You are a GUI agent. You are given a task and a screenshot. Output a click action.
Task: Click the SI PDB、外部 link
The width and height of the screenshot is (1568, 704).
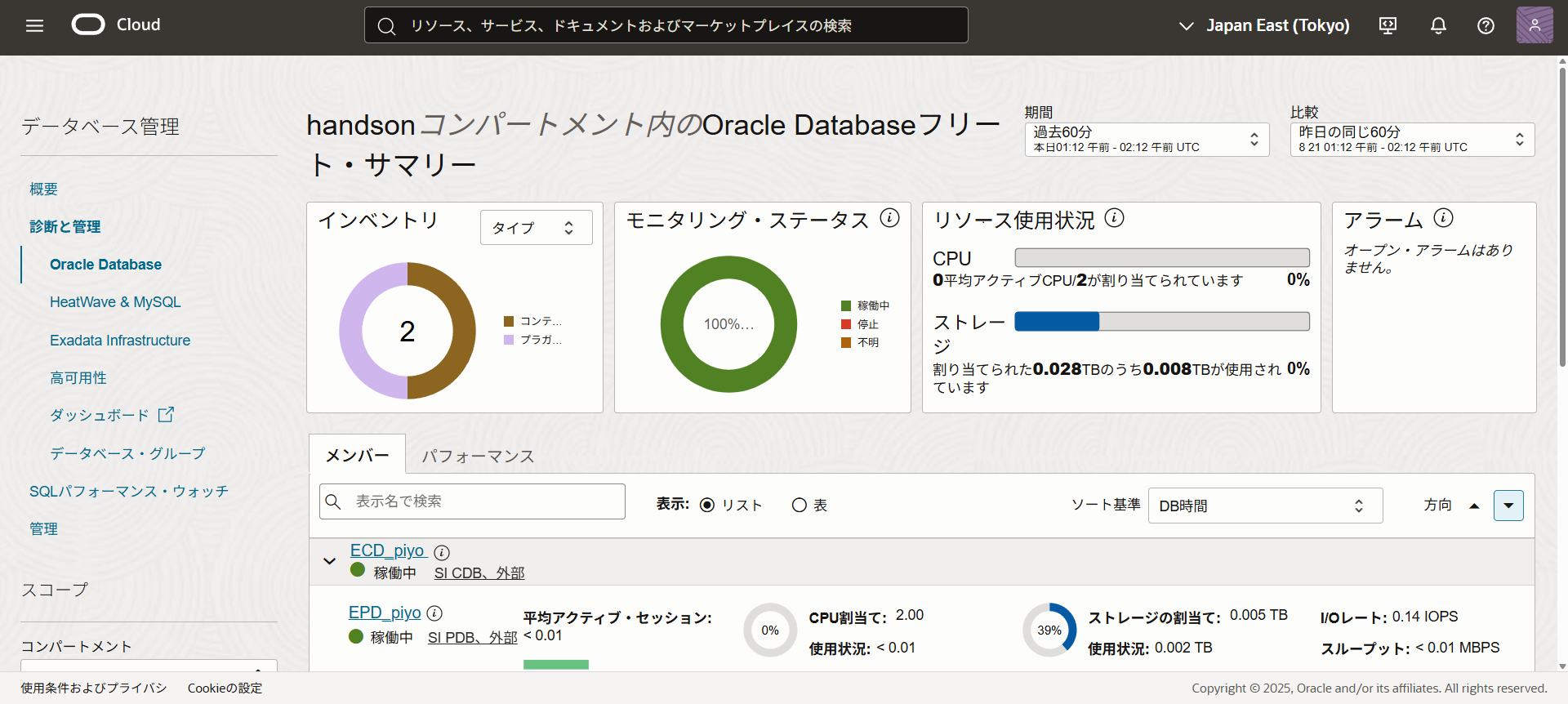click(473, 638)
